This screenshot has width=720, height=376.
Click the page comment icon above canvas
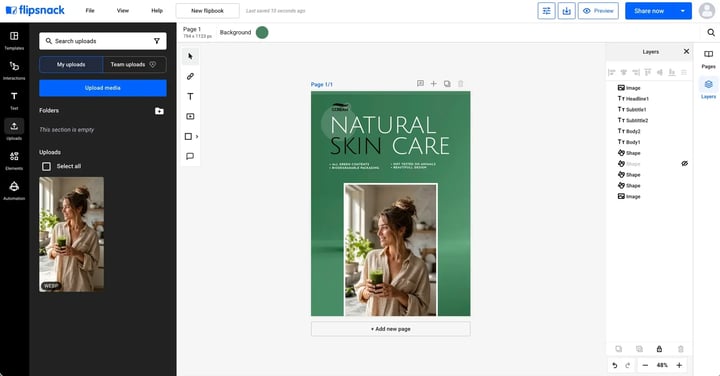[420, 84]
